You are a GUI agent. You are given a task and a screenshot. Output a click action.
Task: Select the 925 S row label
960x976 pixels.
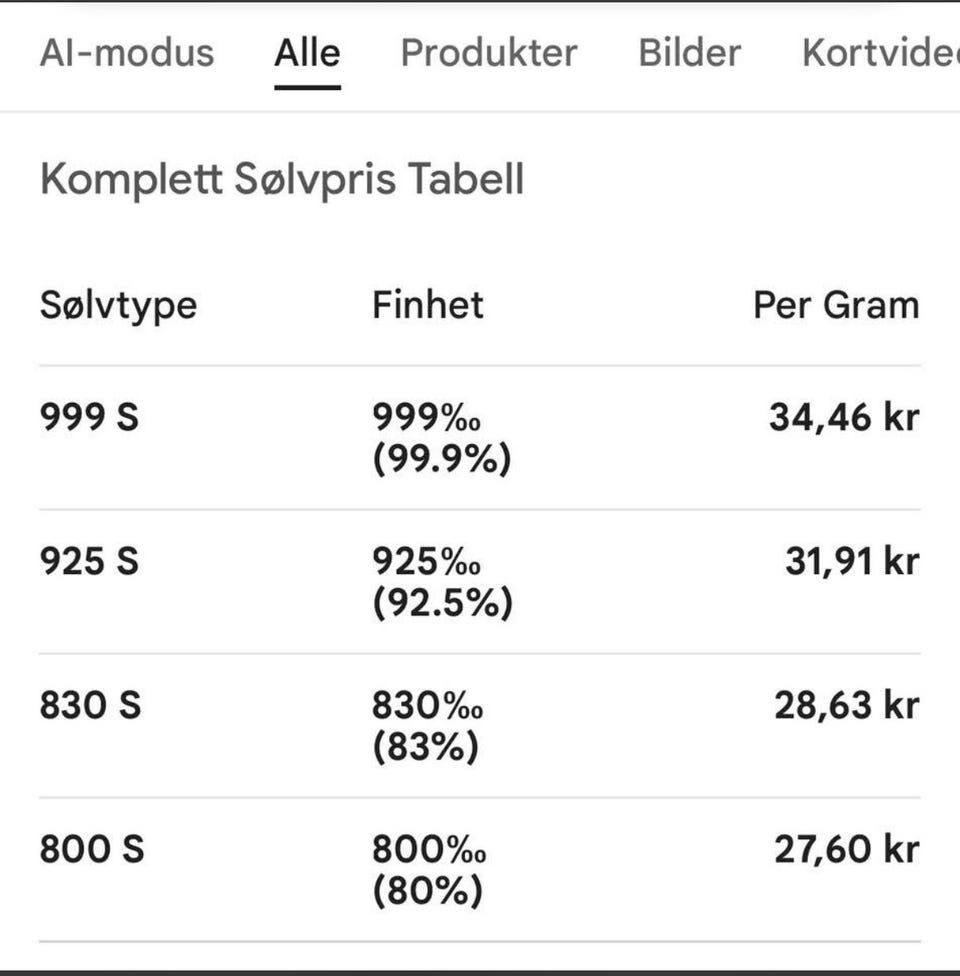click(89, 562)
